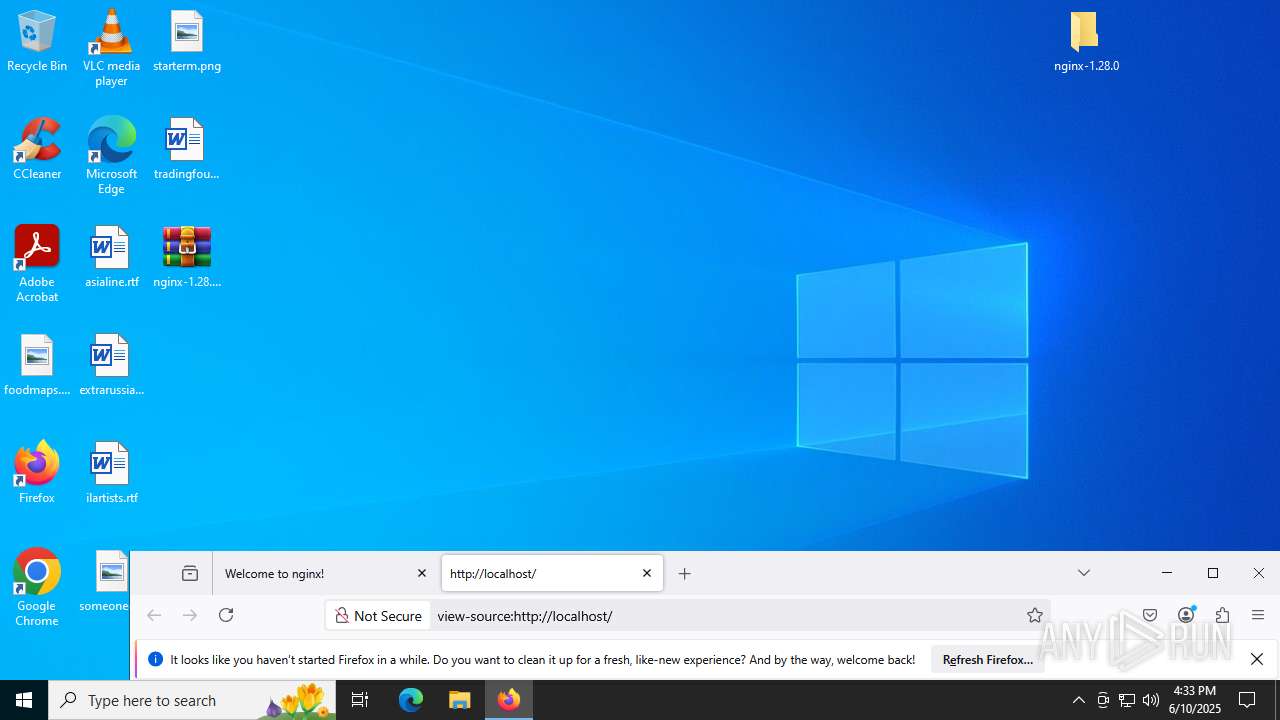1280x720 pixels.
Task: Launch VLC media player shortcut
Action: (111, 48)
